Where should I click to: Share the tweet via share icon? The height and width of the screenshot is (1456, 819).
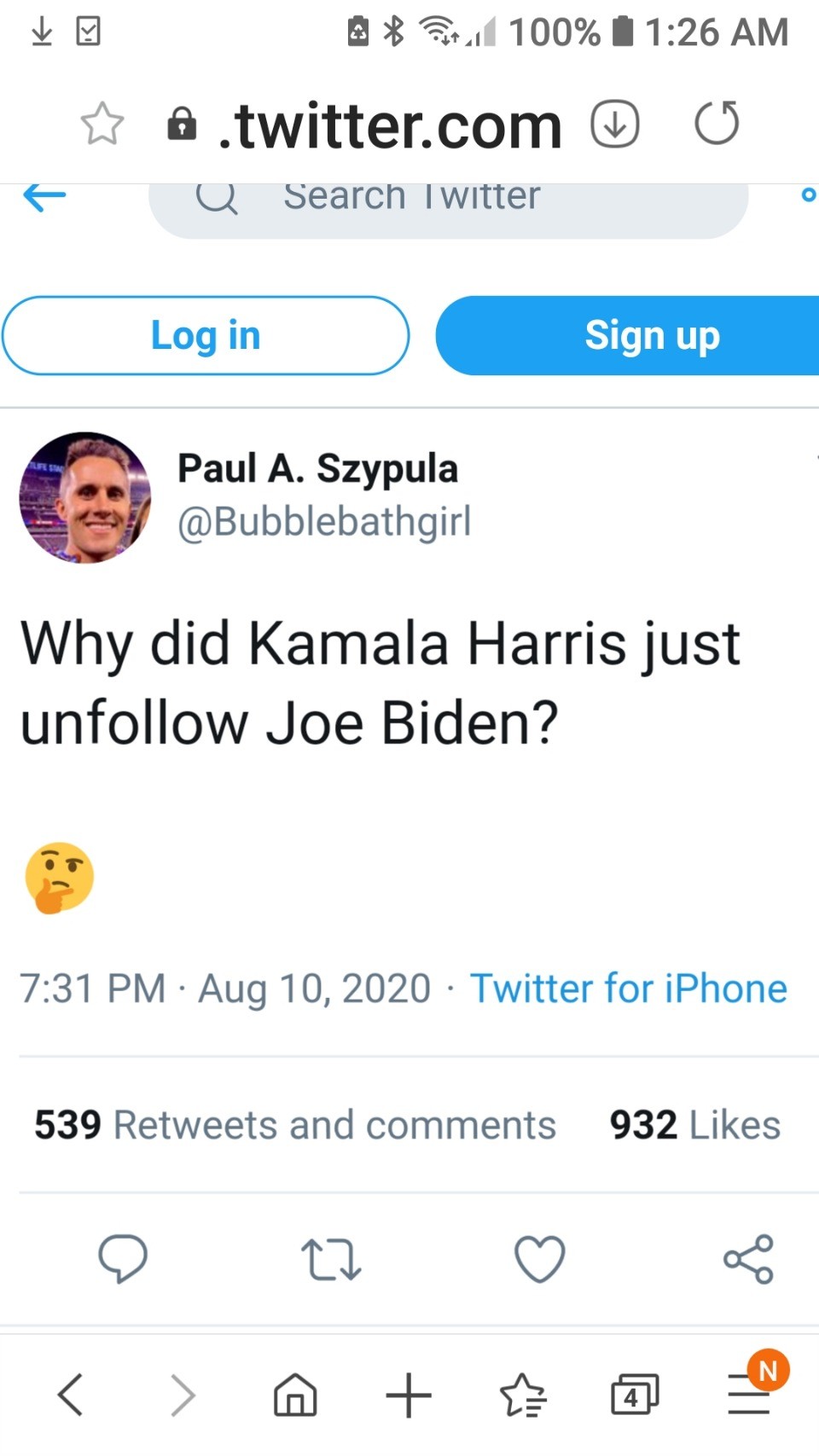point(748,1259)
